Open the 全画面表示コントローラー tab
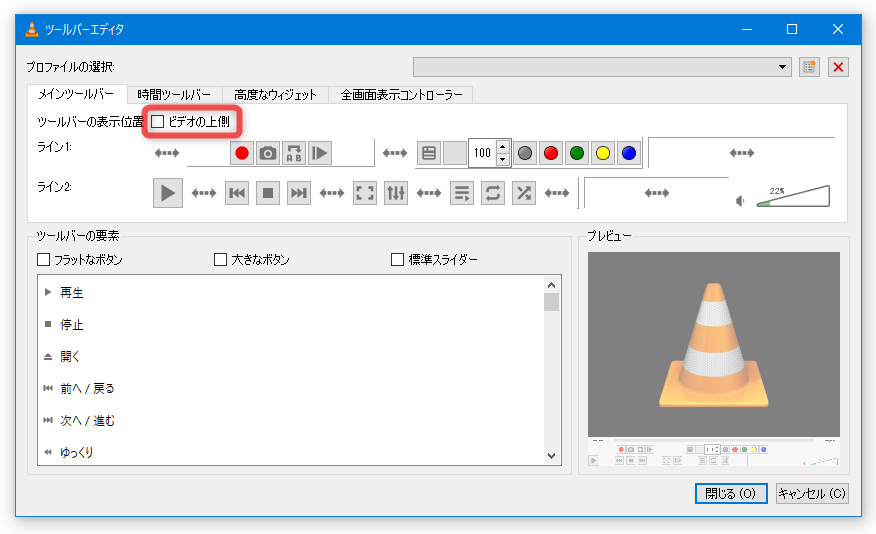 pyautogui.click(x=401, y=95)
